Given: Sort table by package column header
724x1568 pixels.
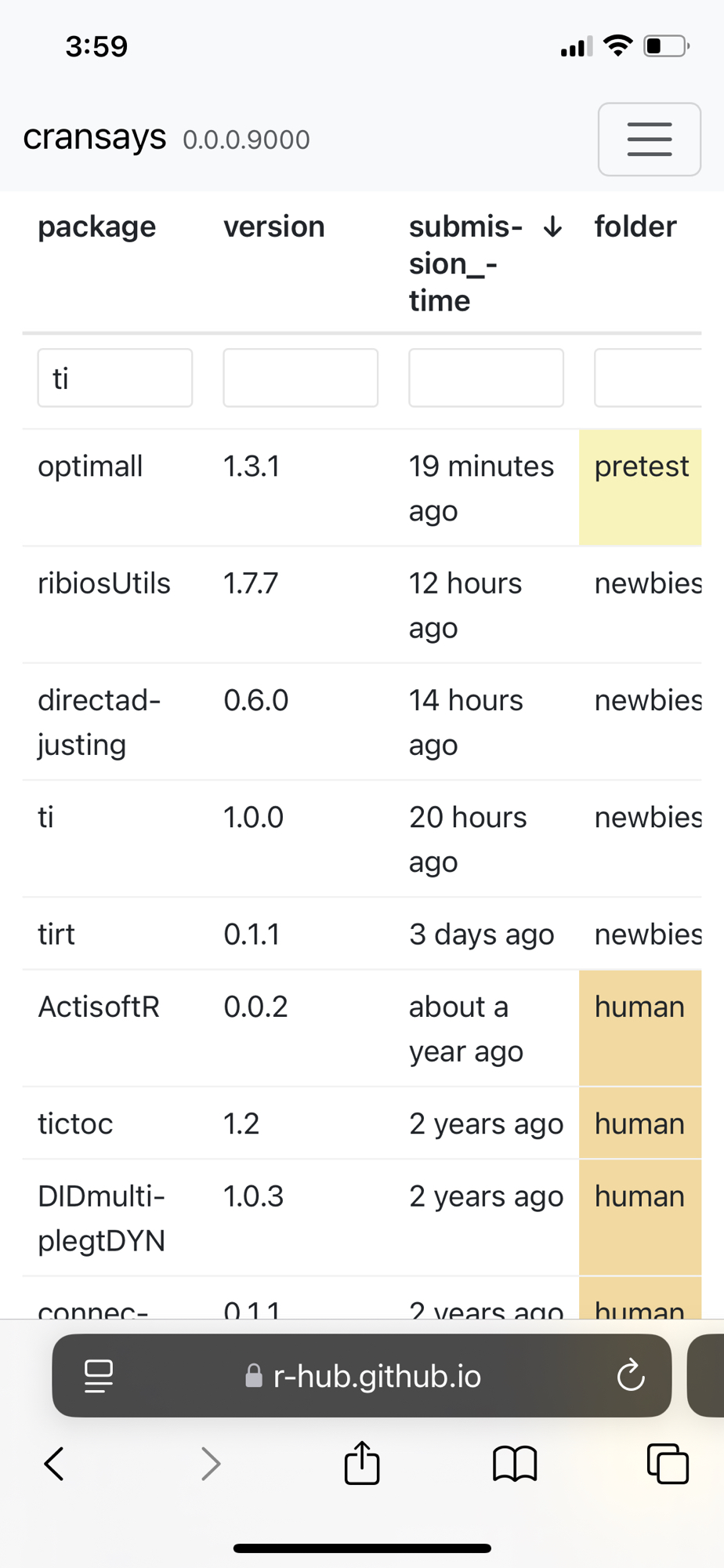Looking at the screenshot, I should (x=97, y=227).
